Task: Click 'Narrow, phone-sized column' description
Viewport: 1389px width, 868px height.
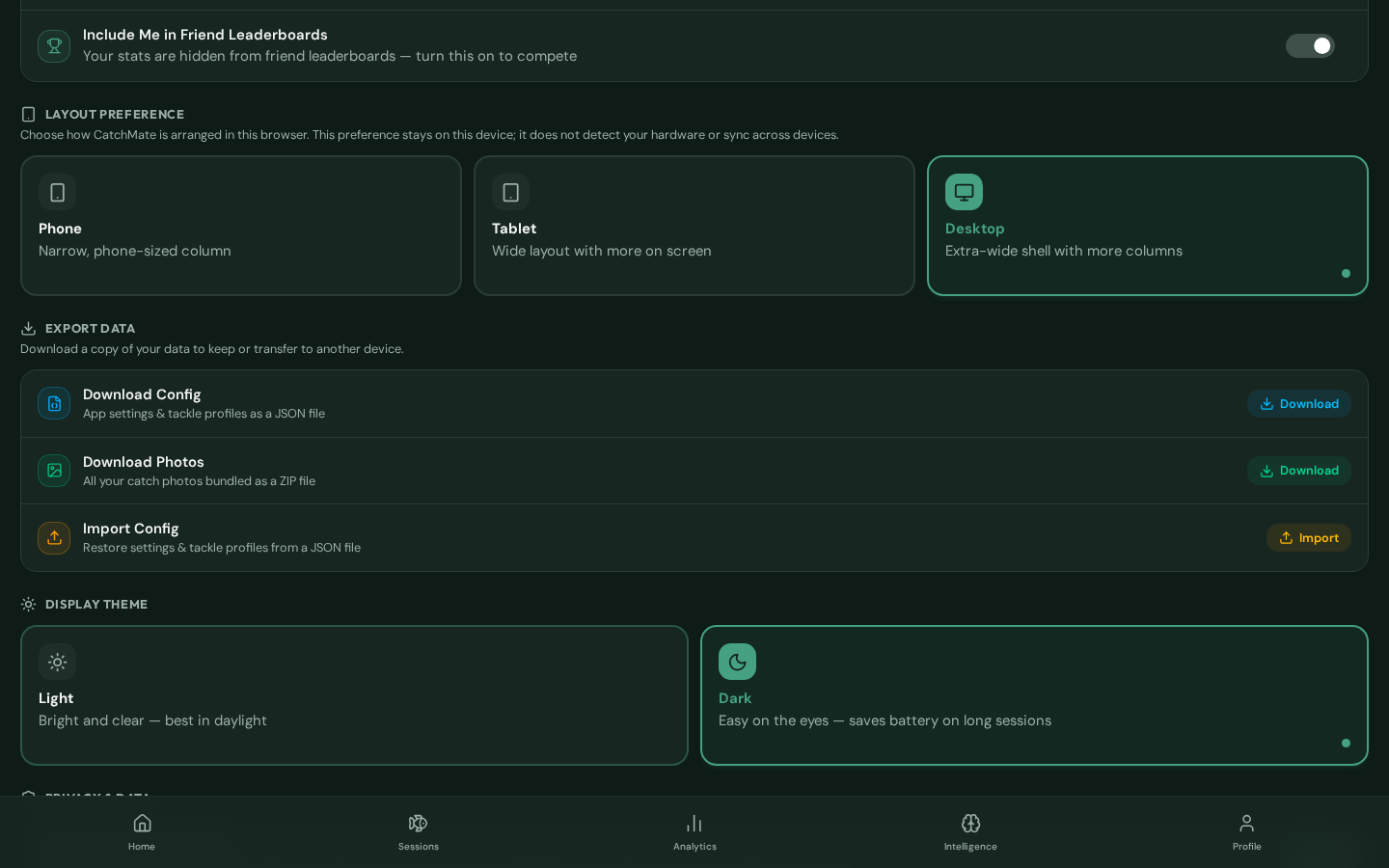Action: pyautogui.click(x=135, y=251)
